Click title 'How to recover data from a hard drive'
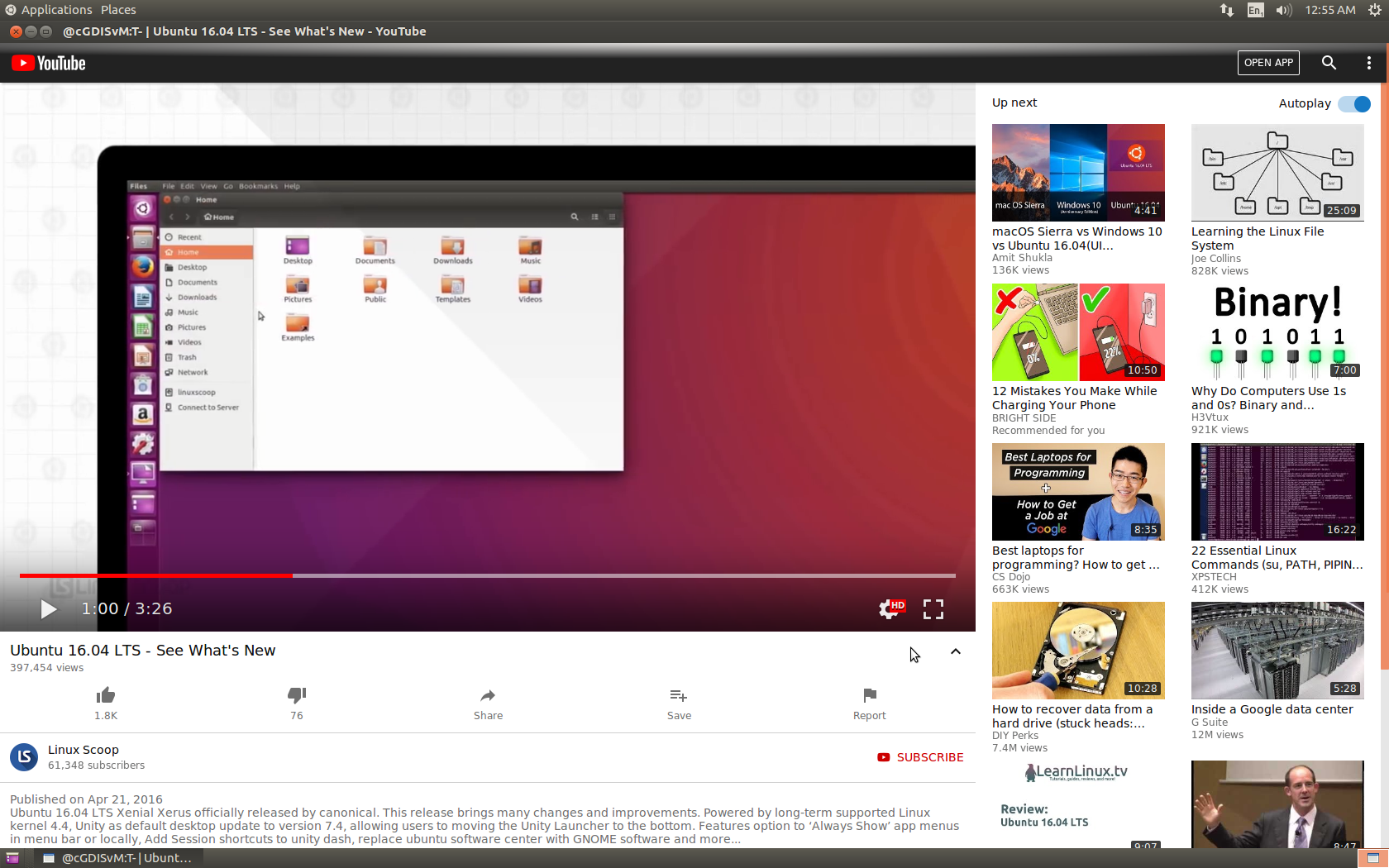 tap(1072, 716)
